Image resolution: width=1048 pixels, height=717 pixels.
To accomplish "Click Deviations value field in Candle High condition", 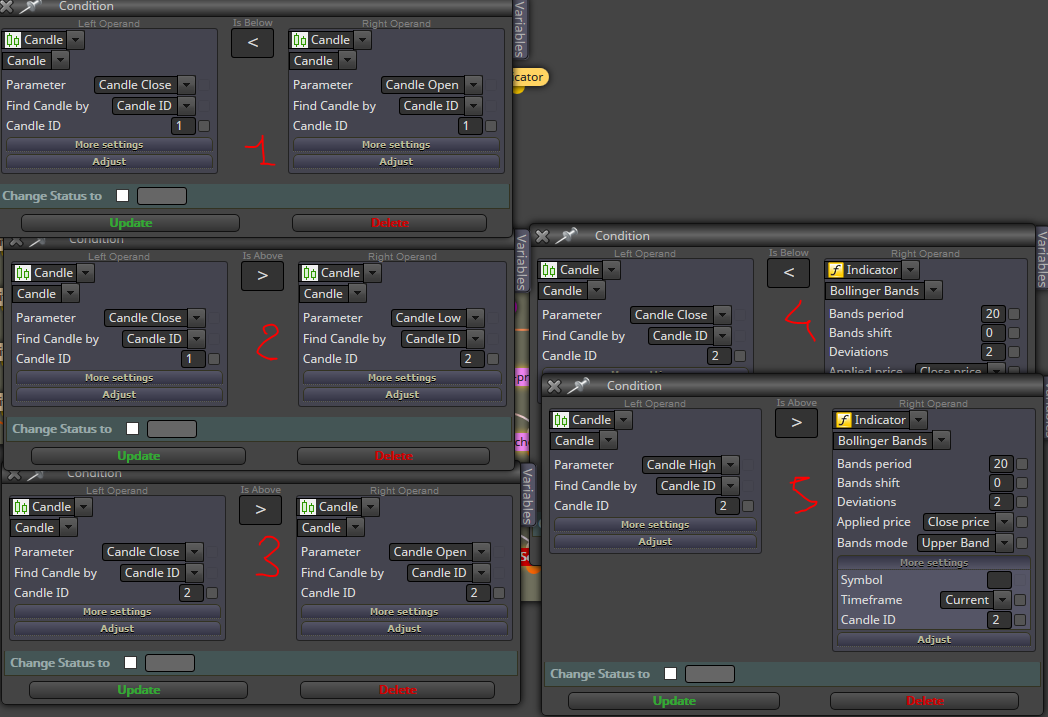I will pyautogui.click(x=1001, y=502).
